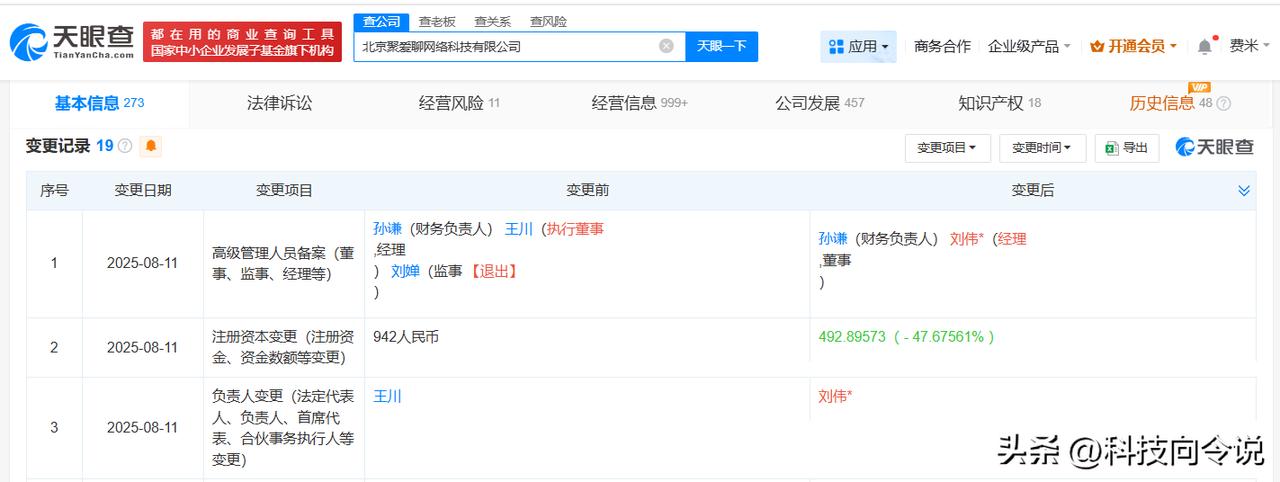The height and width of the screenshot is (482, 1280).
Task: Open 刘伟* link in row 3 变更后
Action: point(835,396)
